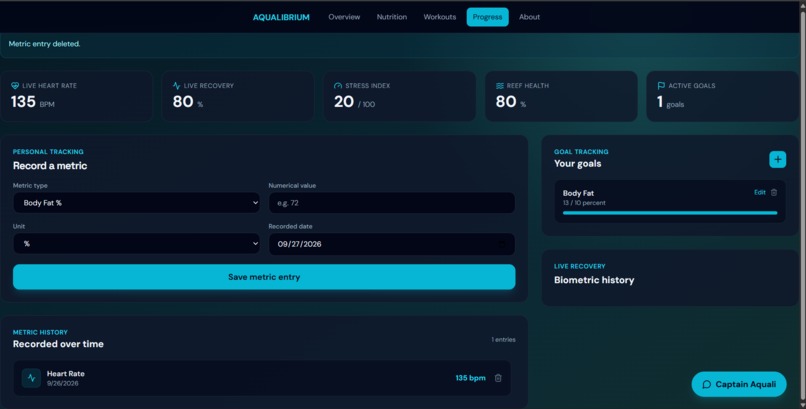Click the '1 entries' count label

503,340
